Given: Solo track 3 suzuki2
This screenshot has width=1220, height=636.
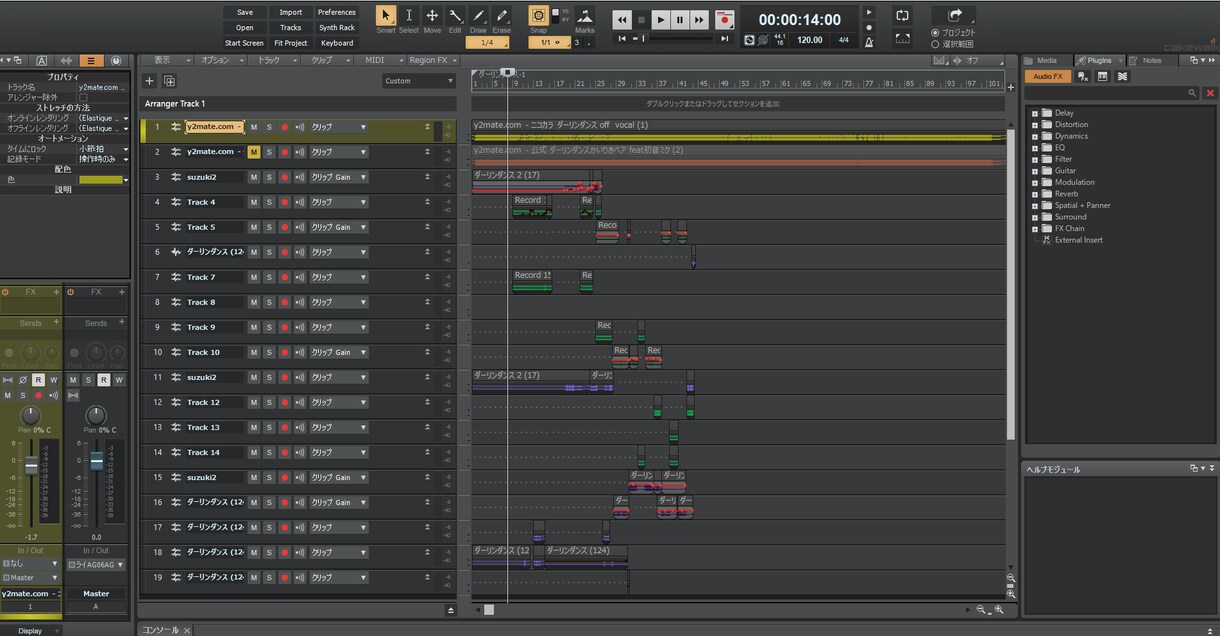Looking at the screenshot, I should 269,177.
